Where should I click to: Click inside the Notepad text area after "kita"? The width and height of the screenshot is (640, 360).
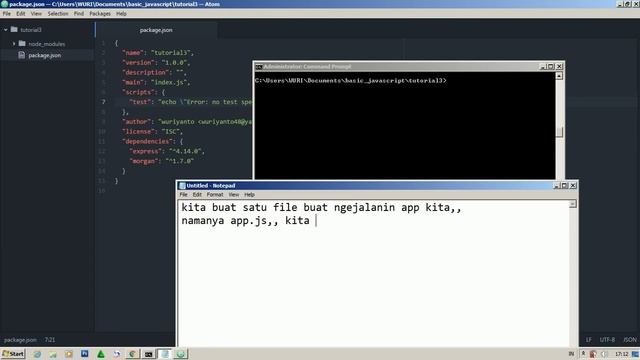[x=315, y=221]
